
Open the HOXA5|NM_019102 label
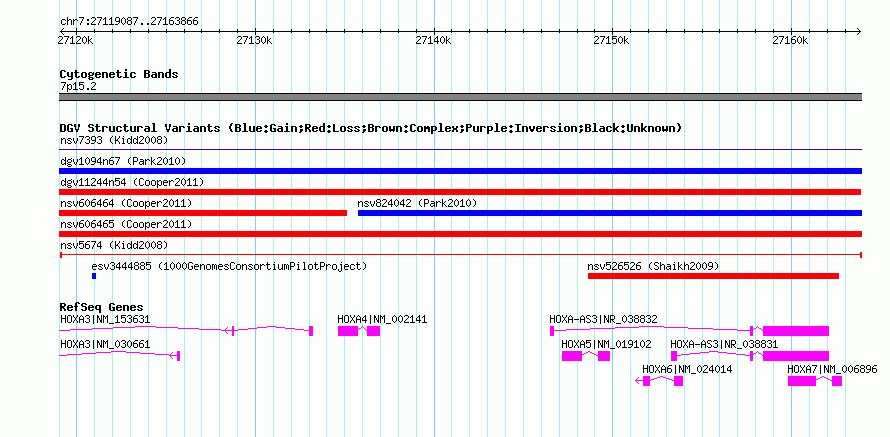pos(606,344)
